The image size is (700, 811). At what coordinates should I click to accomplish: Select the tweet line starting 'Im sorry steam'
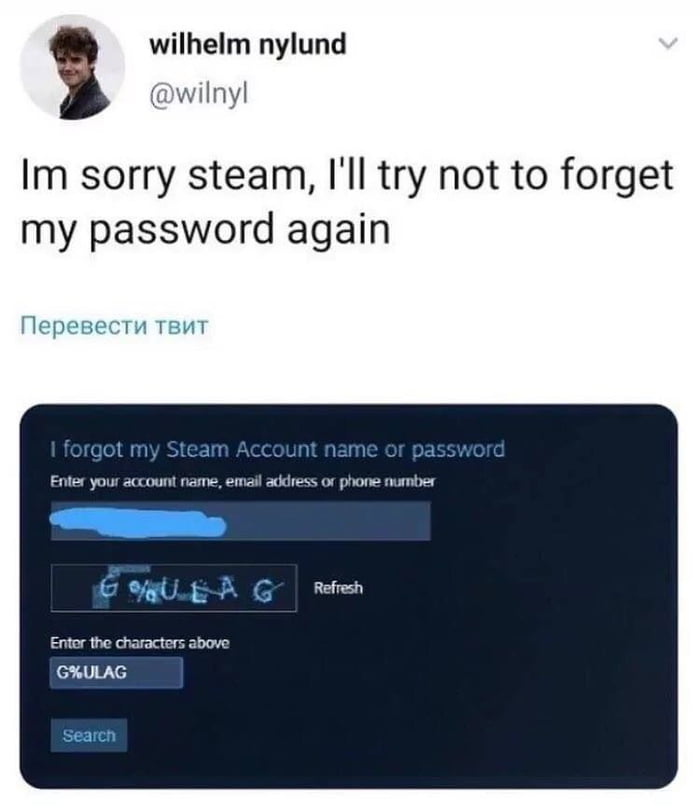(x=347, y=176)
